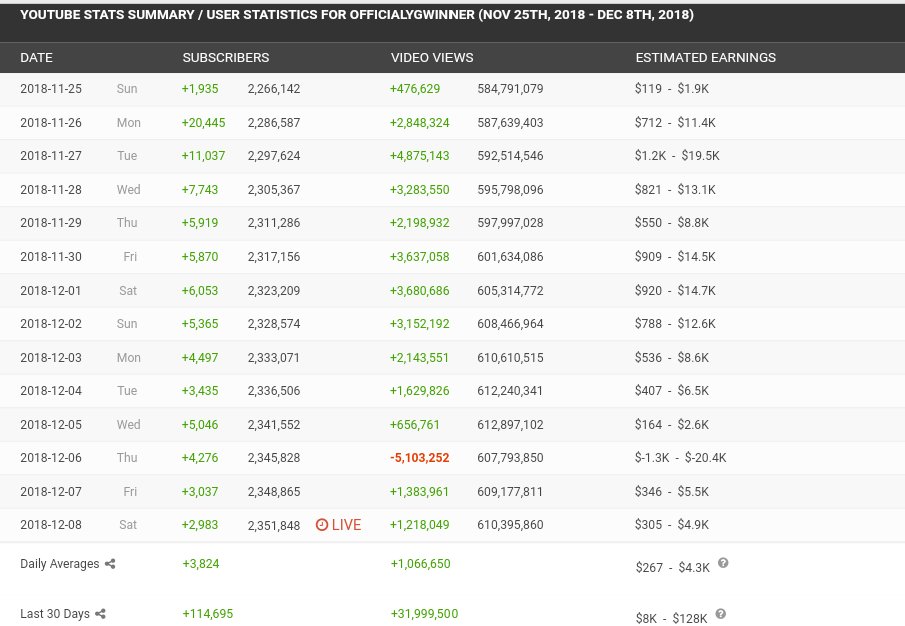Click the Daily Averages label

pyautogui.click(x=59, y=564)
